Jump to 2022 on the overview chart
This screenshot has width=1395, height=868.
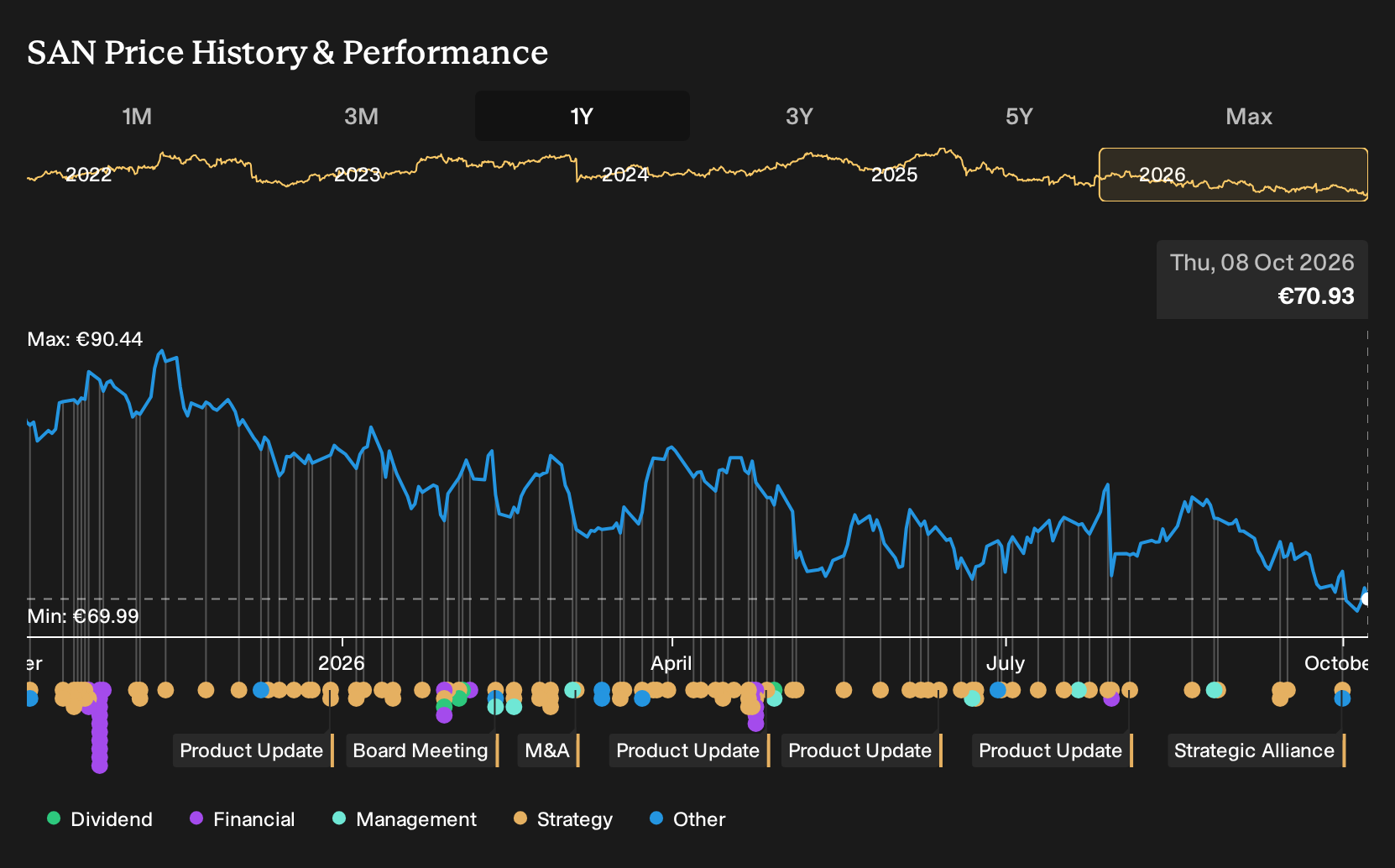click(x=88, y=175)
